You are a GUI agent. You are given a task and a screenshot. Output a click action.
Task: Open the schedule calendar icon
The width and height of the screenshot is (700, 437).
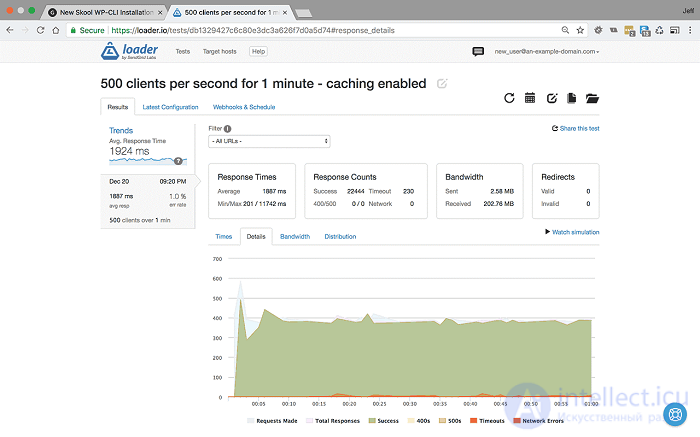click(x=530, y=98)
